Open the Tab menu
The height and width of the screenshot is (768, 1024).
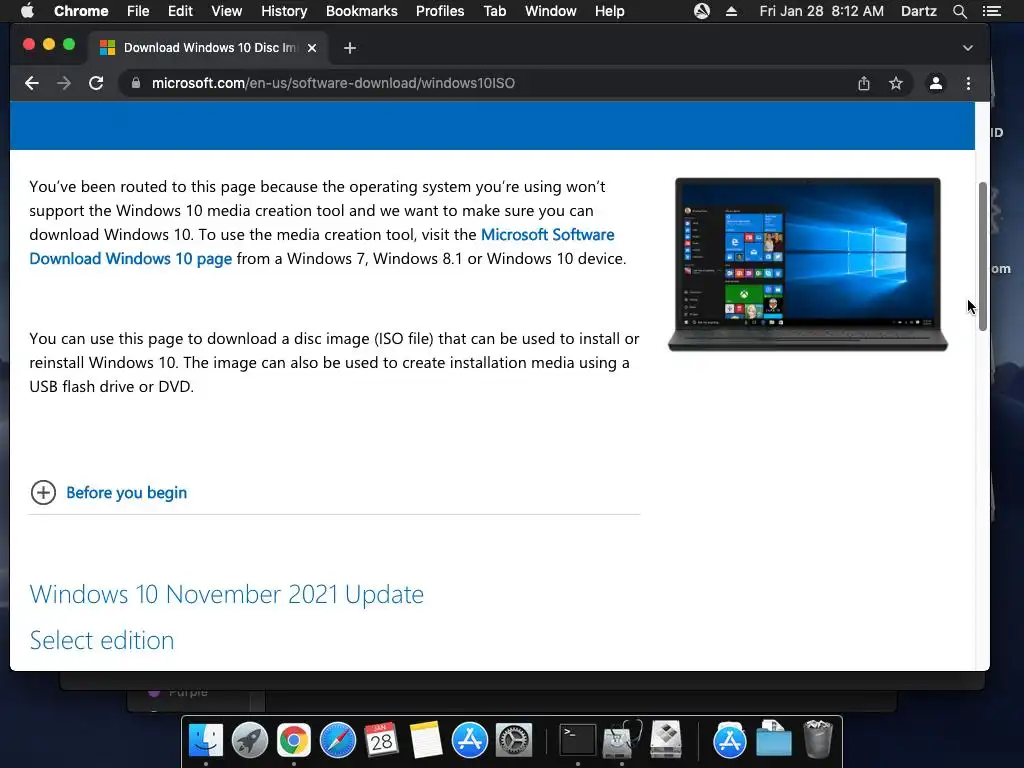tap(494, 11)
